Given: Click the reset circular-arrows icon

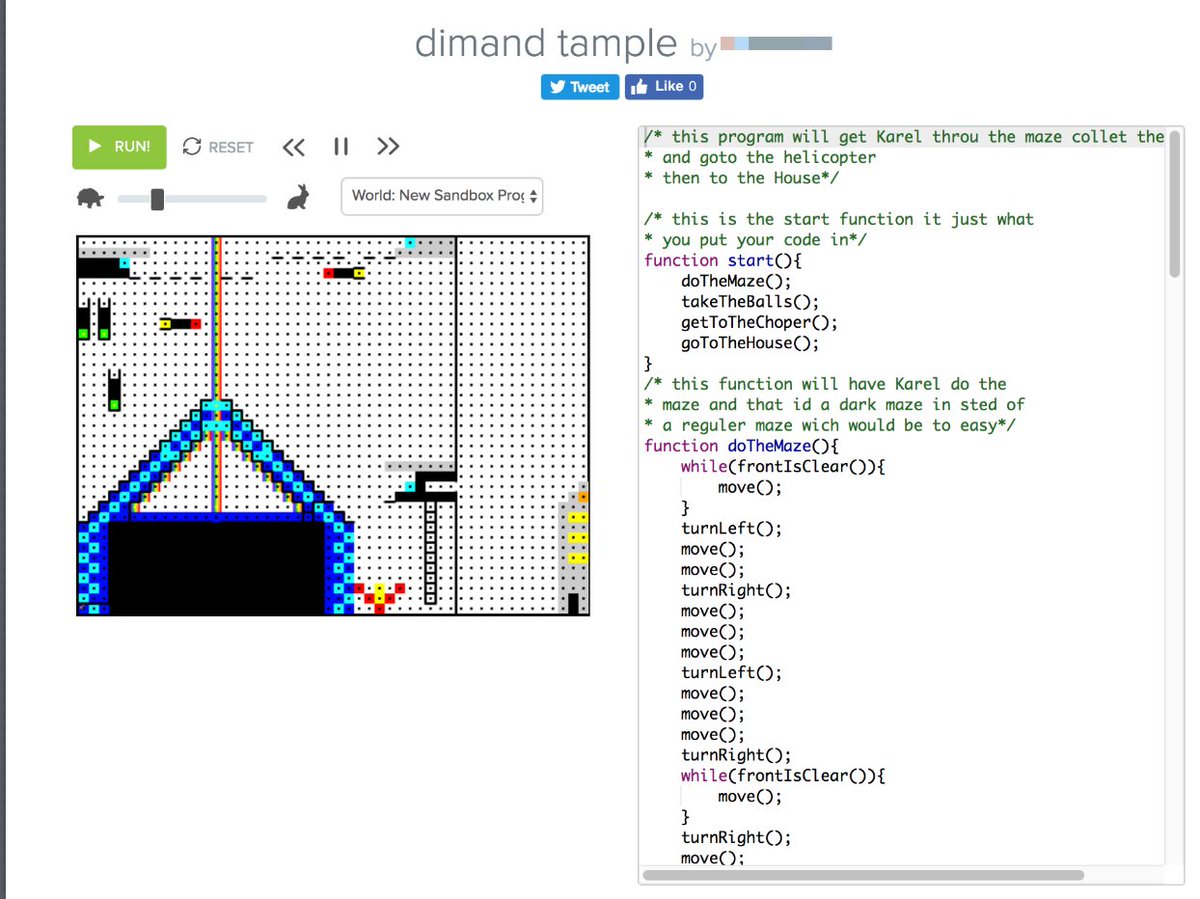Looking at the screenshot, I should pyautogui.click(x=192, y=147).
